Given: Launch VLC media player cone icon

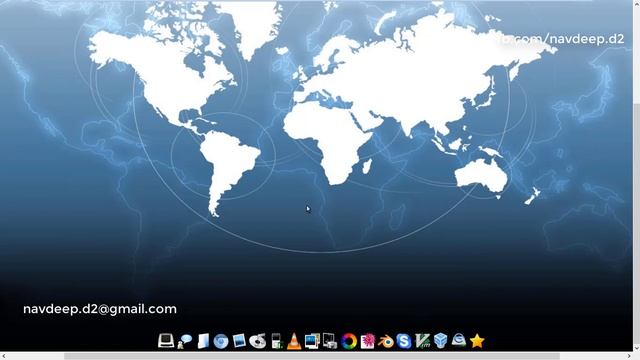Looking at the screenshot, I should click(x=294, y=341).
